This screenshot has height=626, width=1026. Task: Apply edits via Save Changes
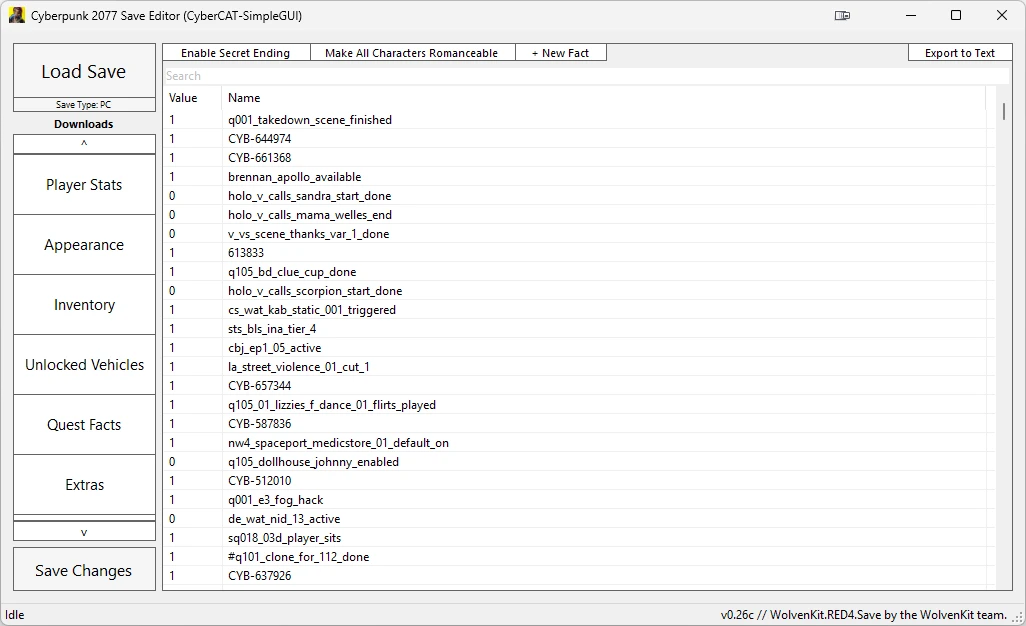coord(83,568)
